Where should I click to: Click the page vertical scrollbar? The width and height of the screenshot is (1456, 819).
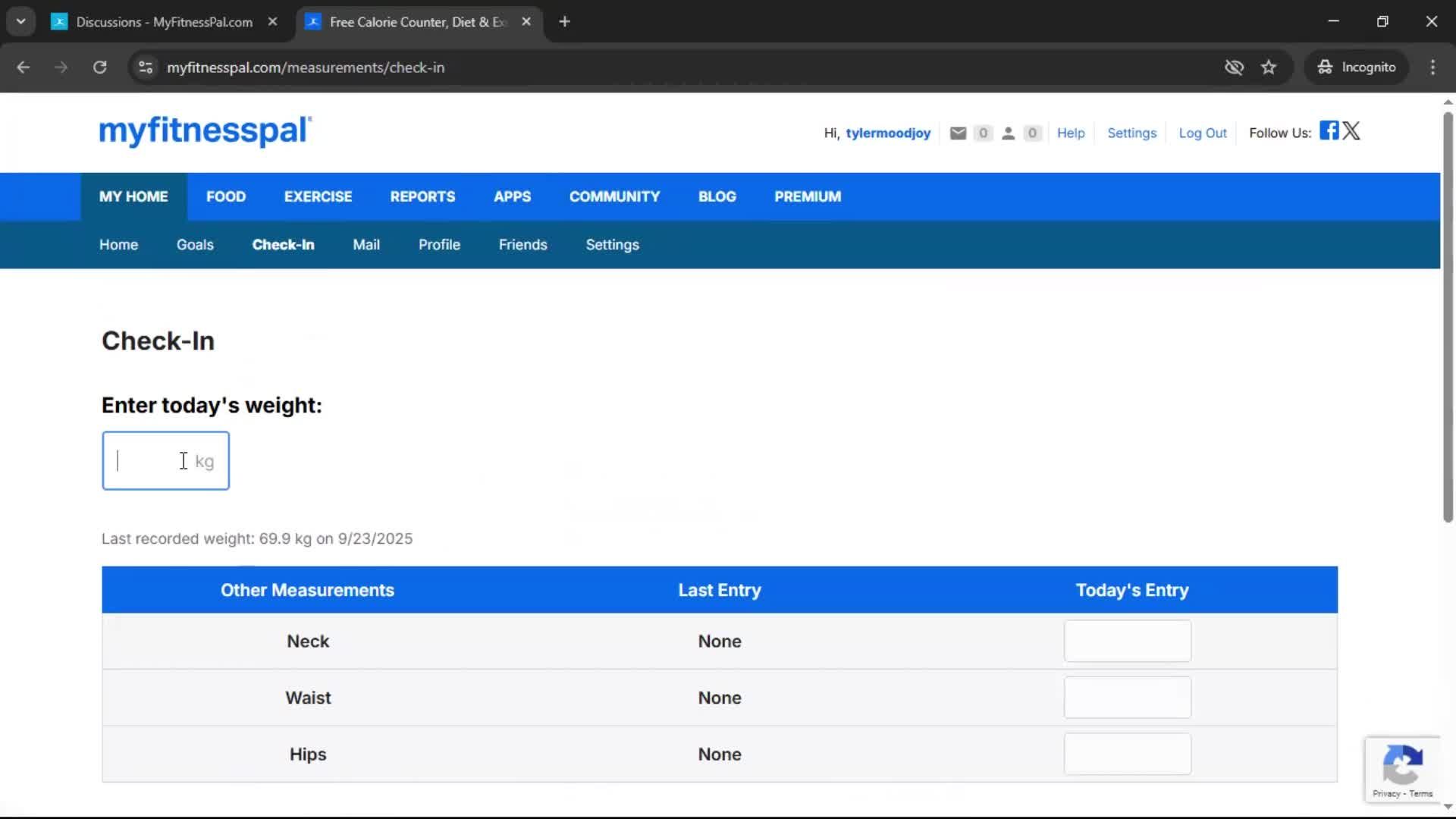click(x=1448, y=317)
